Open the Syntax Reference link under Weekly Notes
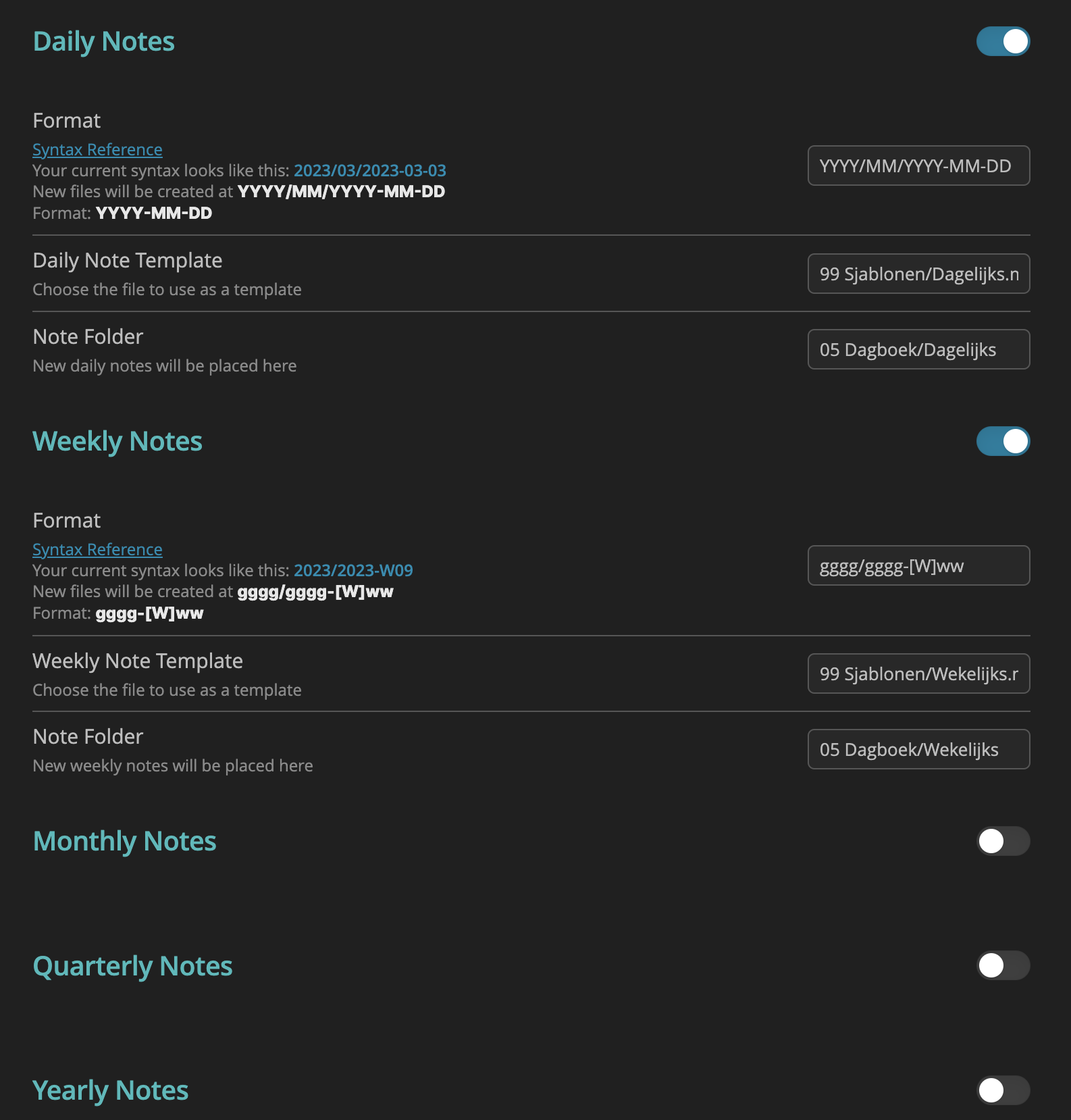Viewport: 1071px width, 1120px height. tap(97, 549)
